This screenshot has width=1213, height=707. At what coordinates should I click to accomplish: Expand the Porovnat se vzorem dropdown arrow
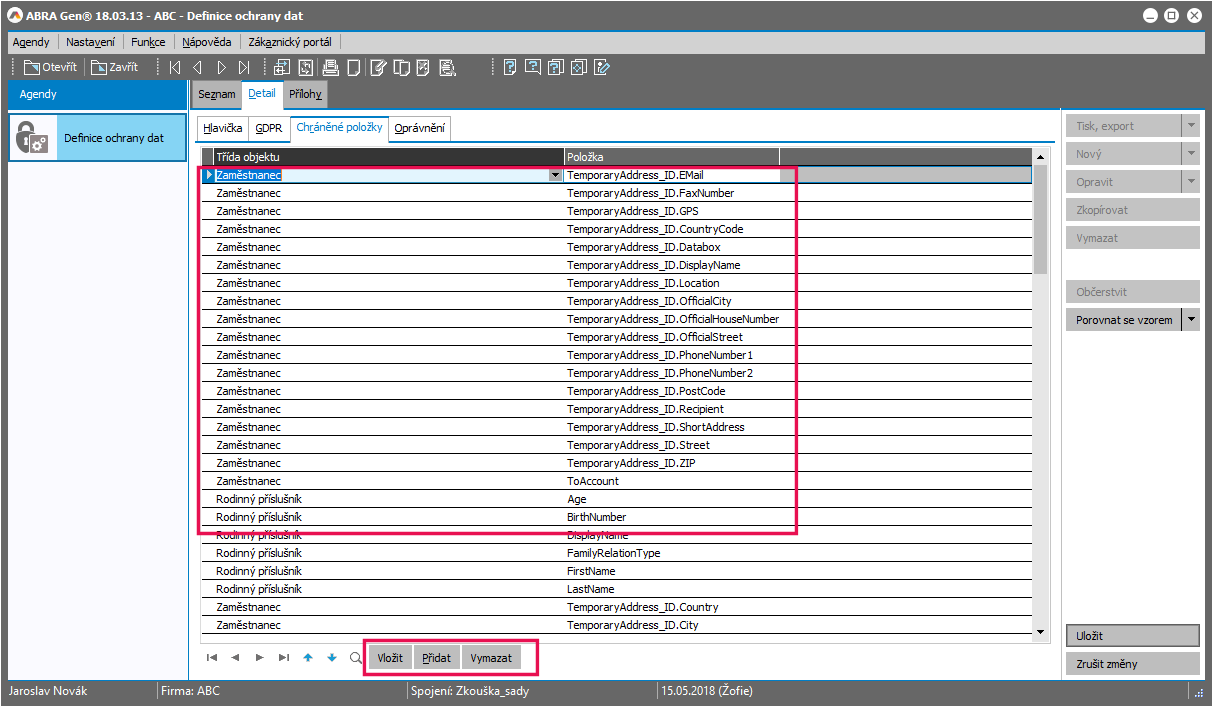pos(1190,320)
